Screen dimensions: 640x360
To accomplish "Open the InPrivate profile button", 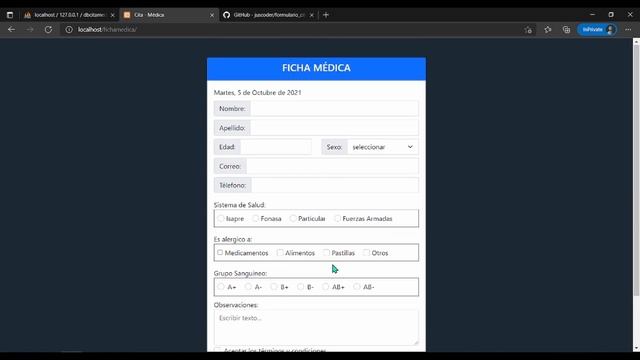I will coord(597,29).
